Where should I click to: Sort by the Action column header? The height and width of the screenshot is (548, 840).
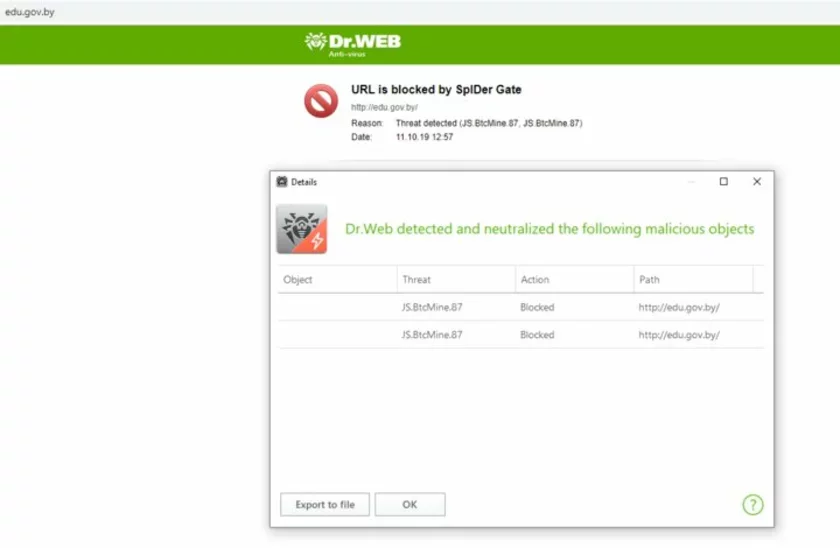click(x=535, y=280)
